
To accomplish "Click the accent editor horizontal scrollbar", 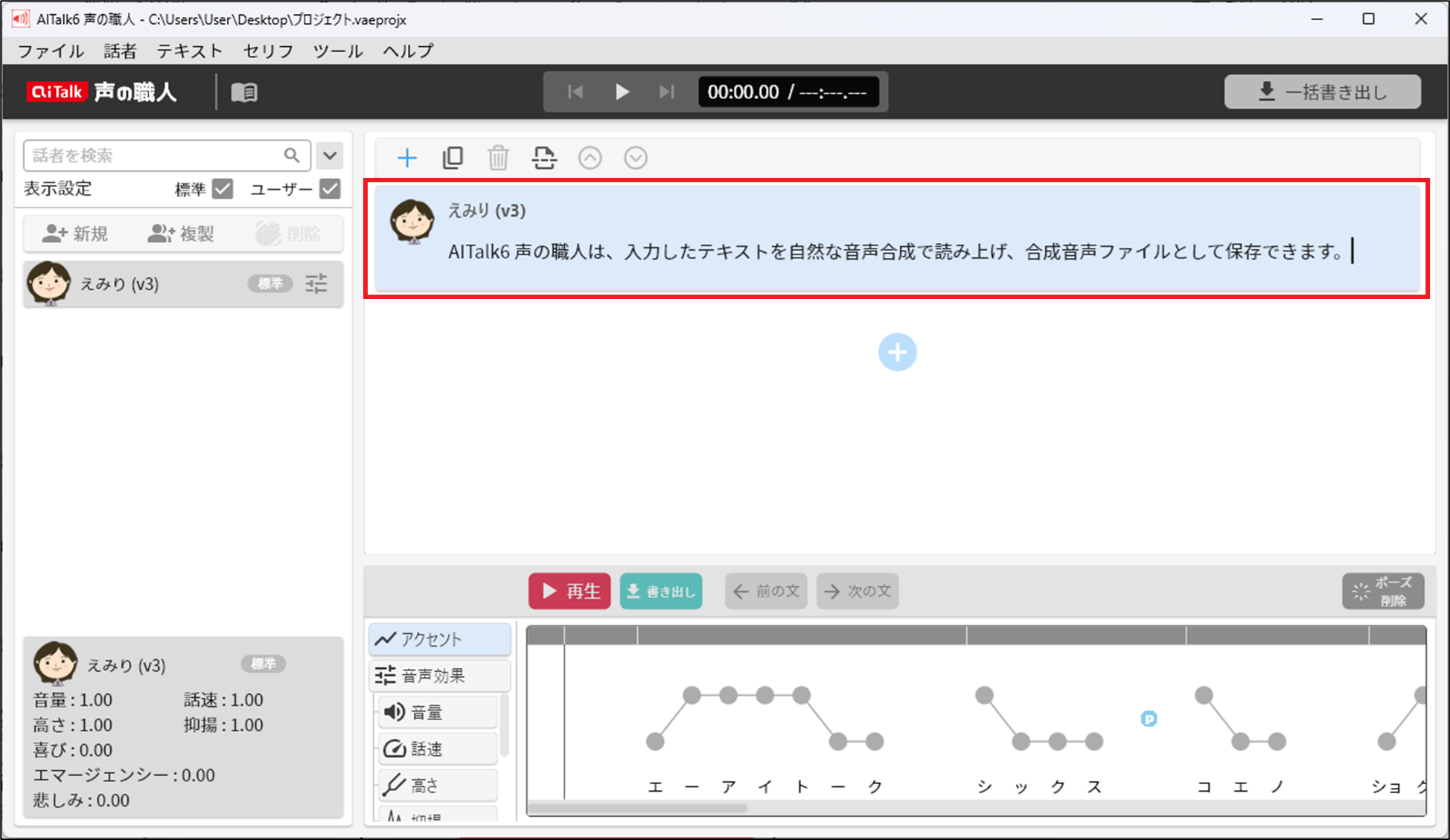I will 638,808.
